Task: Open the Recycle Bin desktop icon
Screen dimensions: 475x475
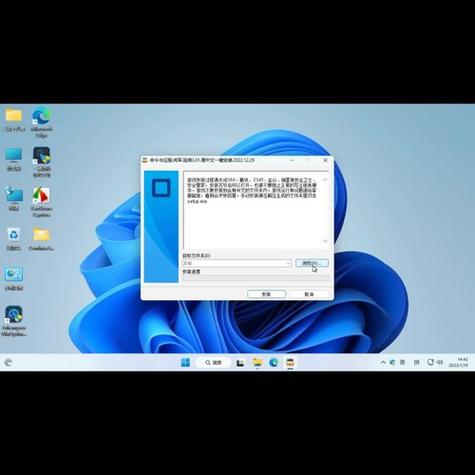Action: (14, 235)
